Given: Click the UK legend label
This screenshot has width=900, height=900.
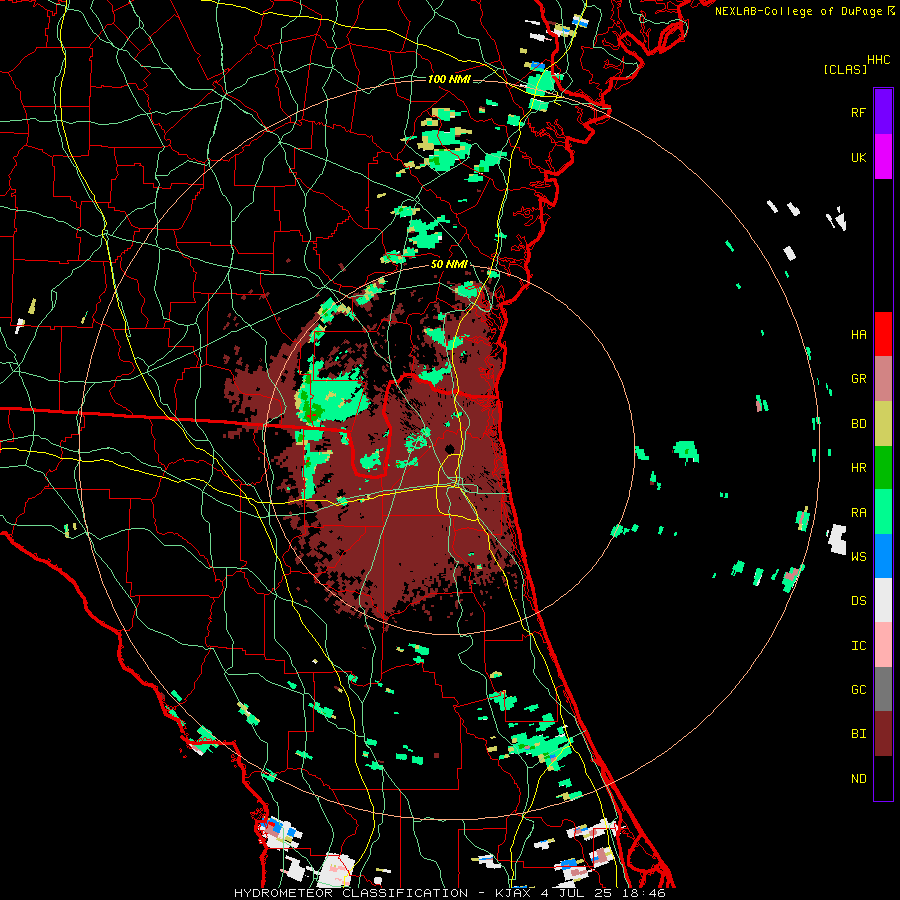Looking at the screenshot, I should click(x=858, y=157).
